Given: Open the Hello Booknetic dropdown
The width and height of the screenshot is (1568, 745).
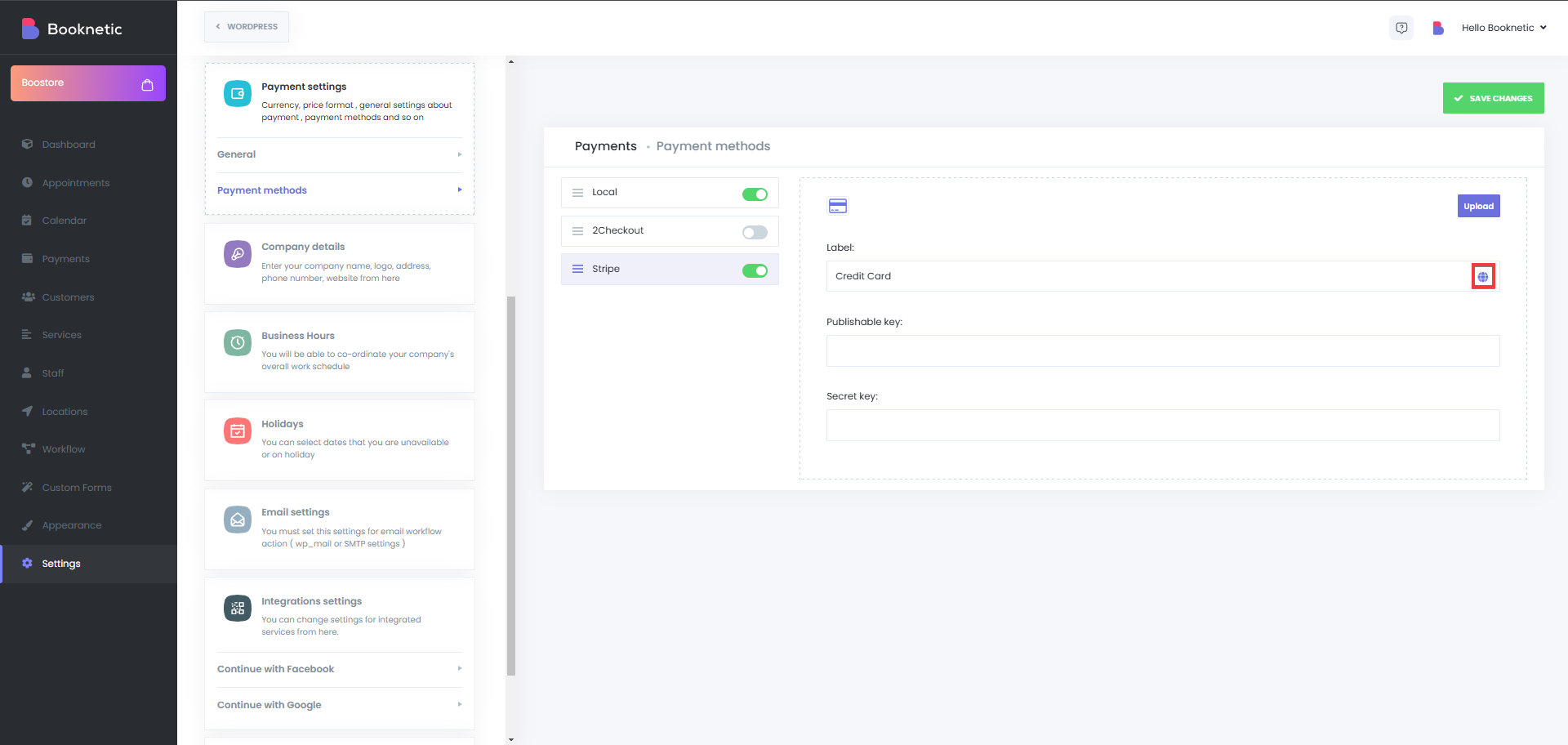Looking at the screenshot, I should point(1504,28).
